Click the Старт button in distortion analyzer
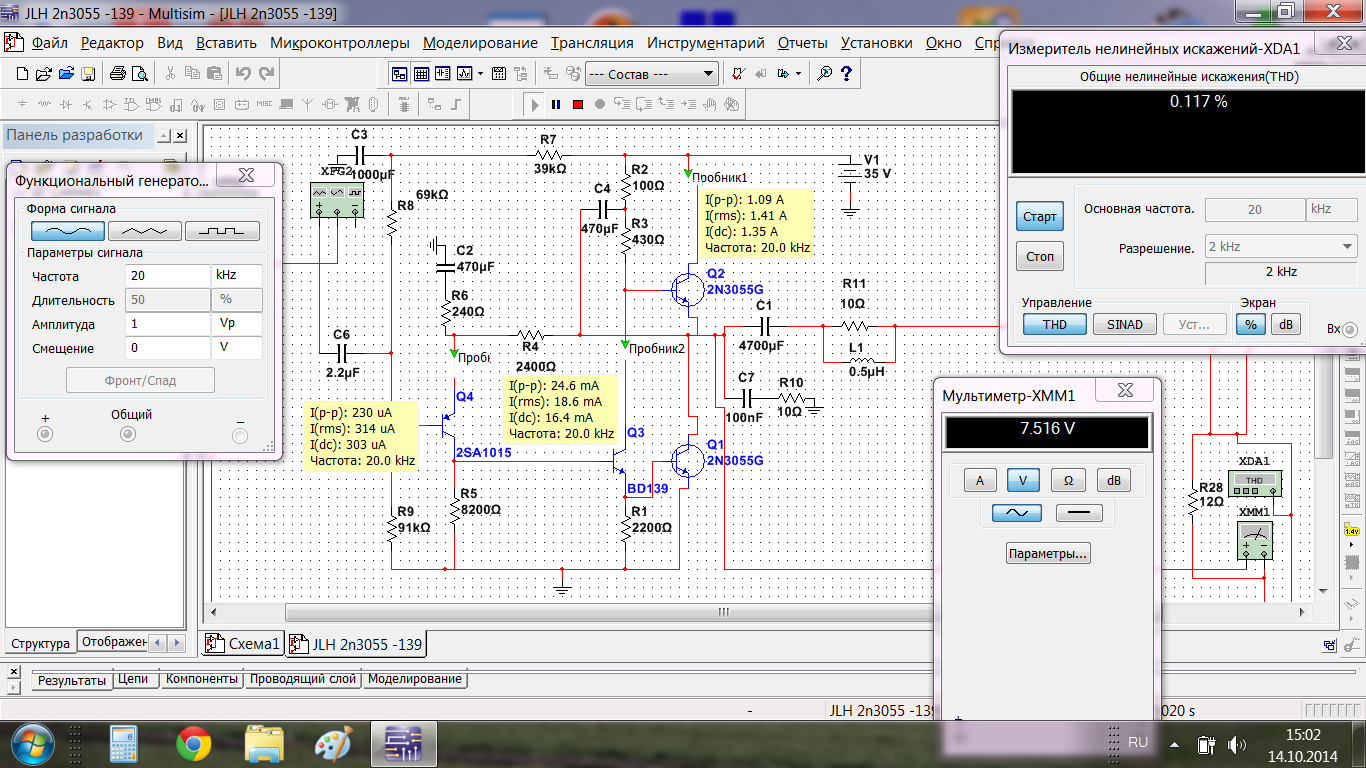 coord(1040,216)
